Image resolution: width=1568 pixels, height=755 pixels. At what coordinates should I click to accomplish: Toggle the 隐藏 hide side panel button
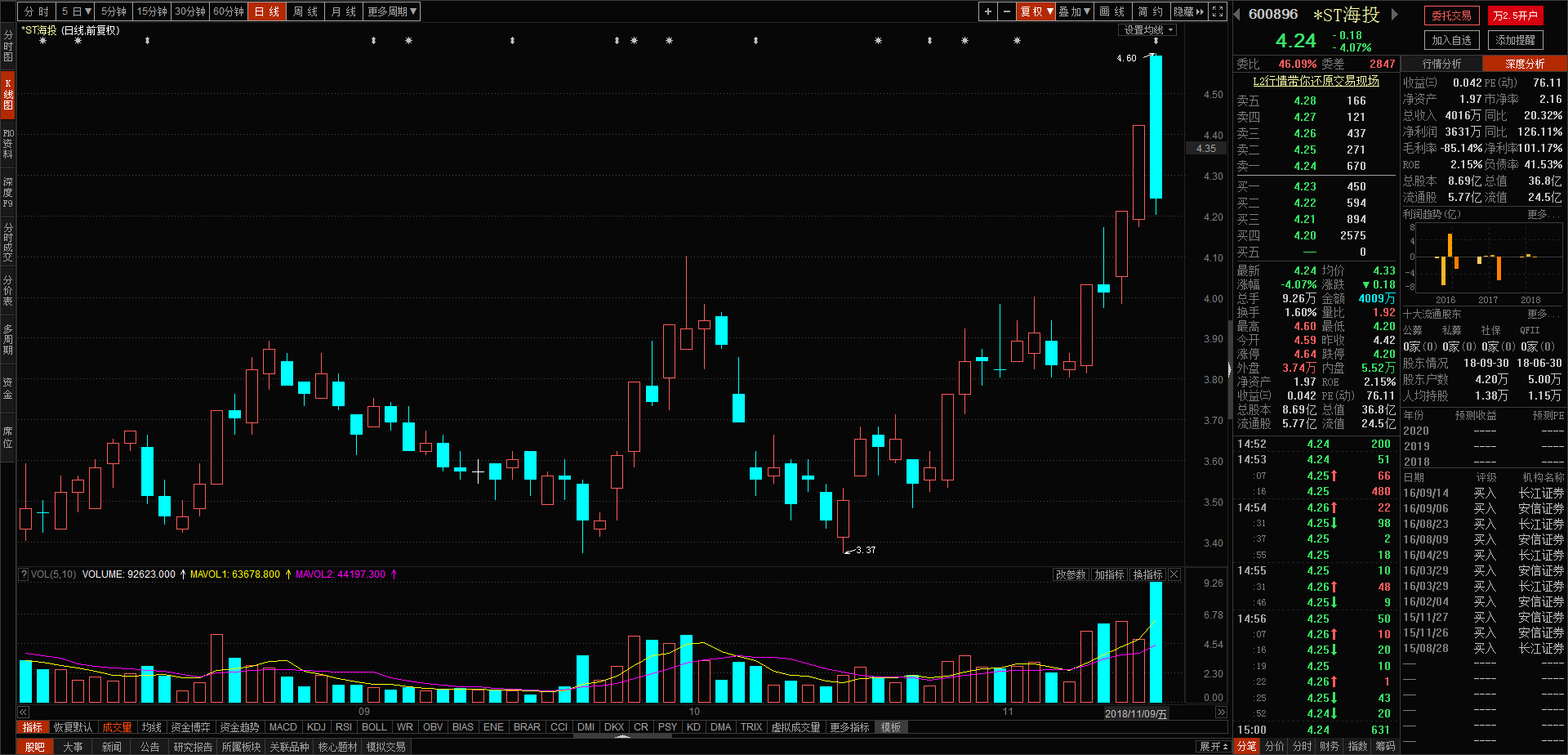1188,11
